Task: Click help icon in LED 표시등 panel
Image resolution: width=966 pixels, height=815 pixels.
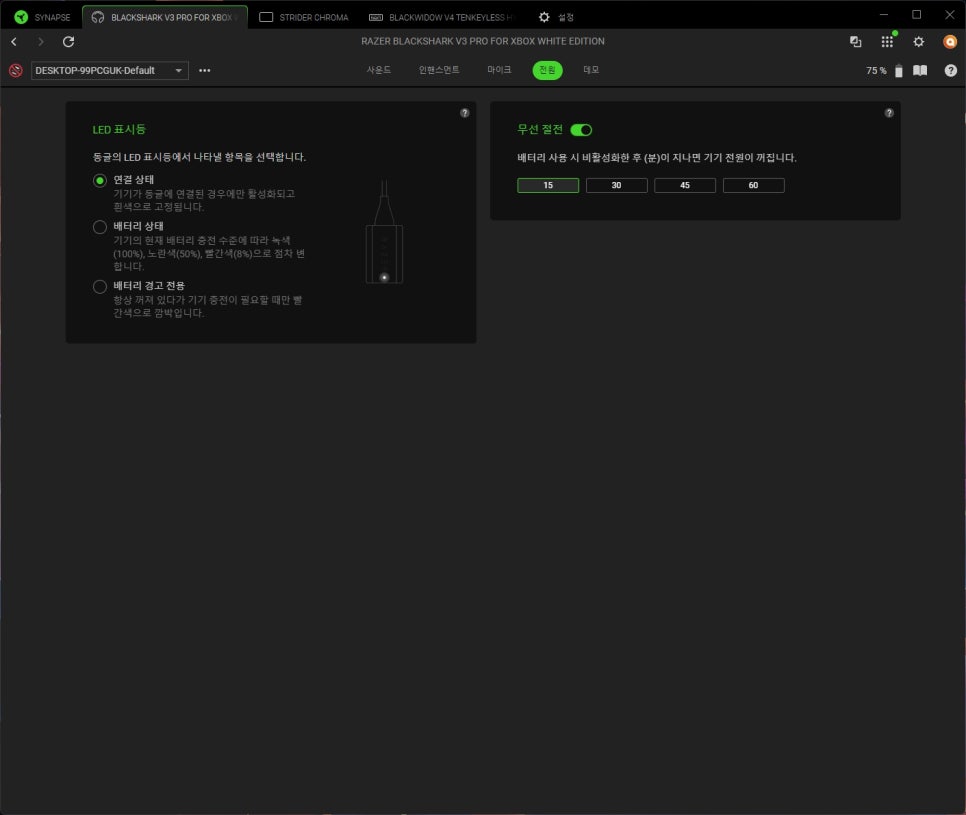Action: tap(464, 113)
